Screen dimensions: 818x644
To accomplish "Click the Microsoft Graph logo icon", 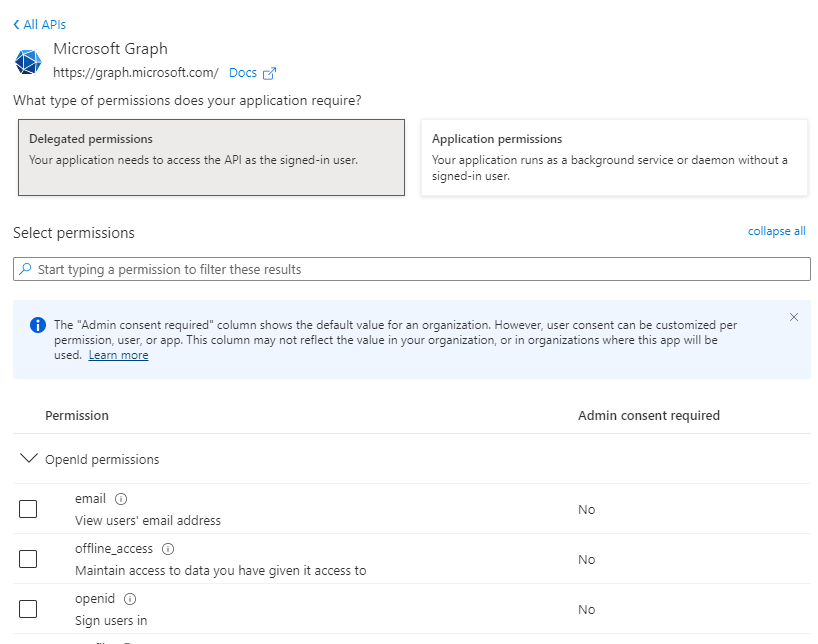I will (x=28, y=62).
